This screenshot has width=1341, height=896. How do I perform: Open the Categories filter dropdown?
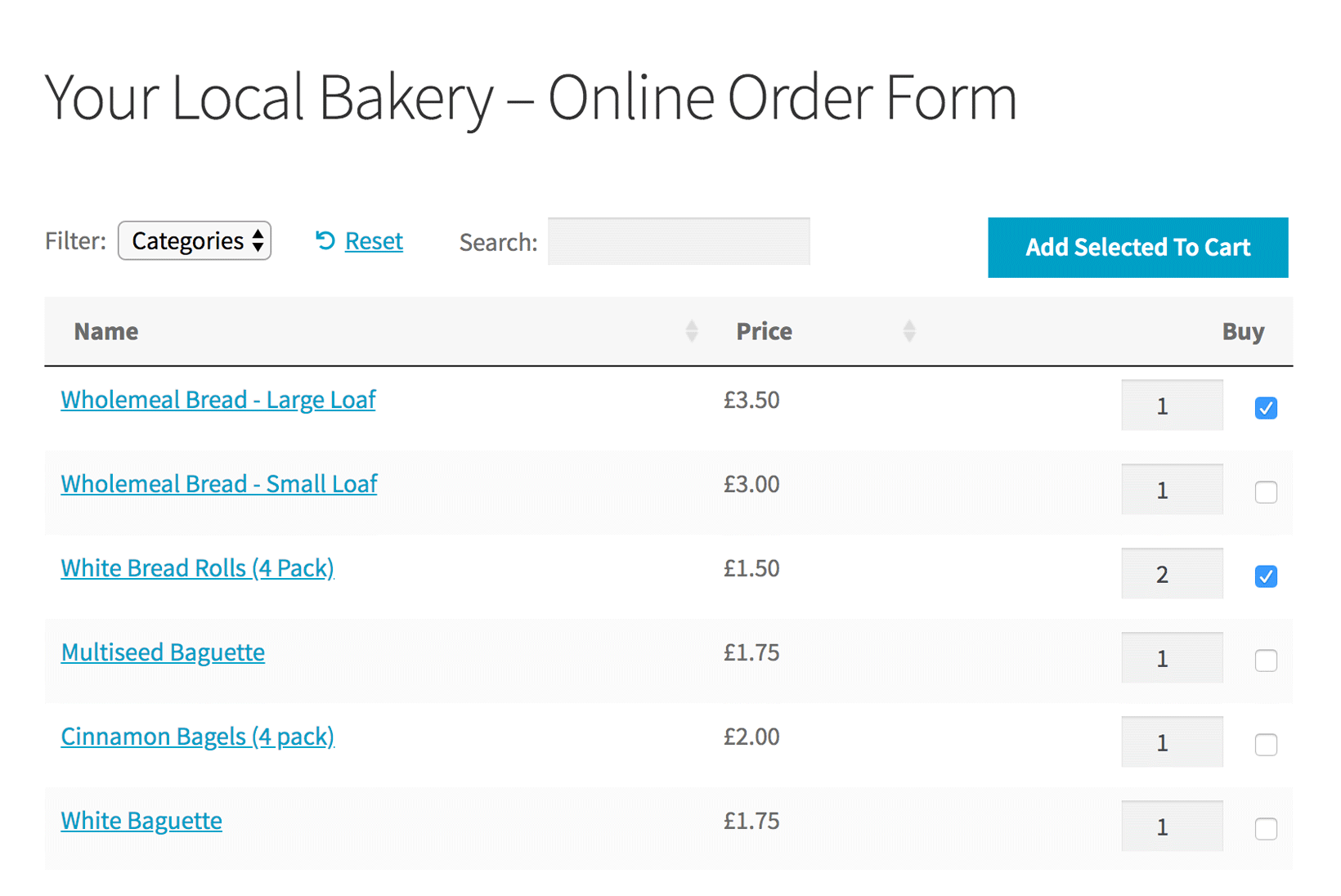tap(195, 241)
